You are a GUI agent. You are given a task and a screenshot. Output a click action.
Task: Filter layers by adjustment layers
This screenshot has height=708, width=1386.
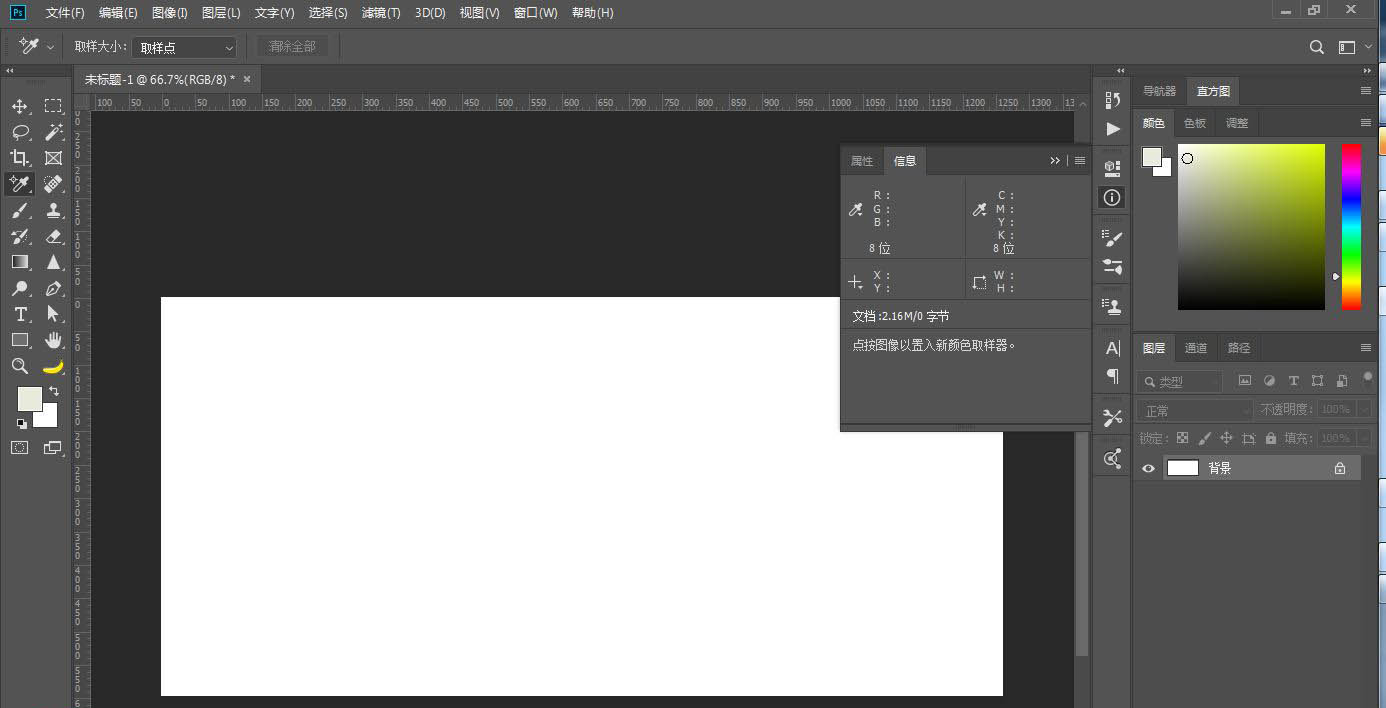click(1269, 381)
